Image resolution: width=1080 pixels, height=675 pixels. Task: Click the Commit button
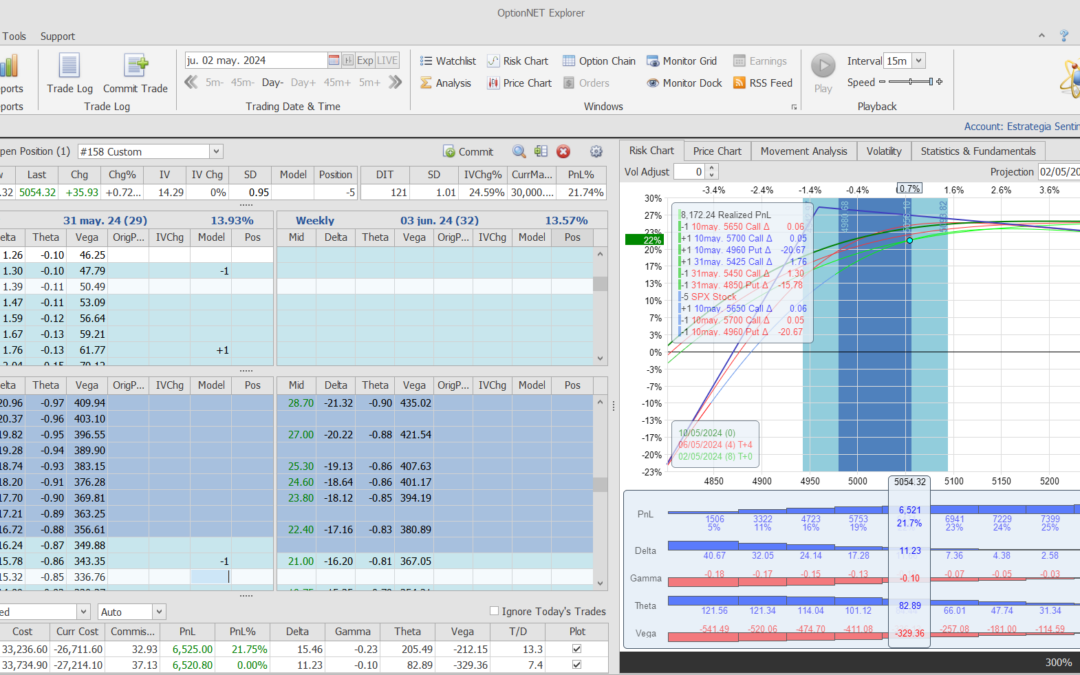coord(468,152)
